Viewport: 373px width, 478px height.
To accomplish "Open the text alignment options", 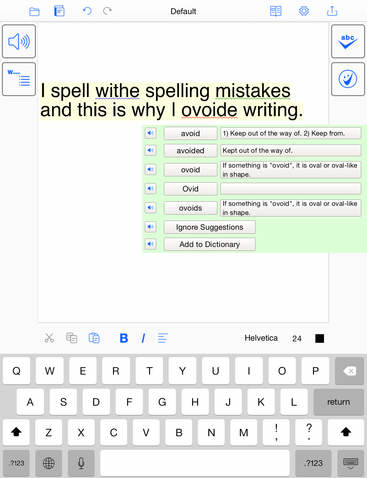I will tap(163, 338).
